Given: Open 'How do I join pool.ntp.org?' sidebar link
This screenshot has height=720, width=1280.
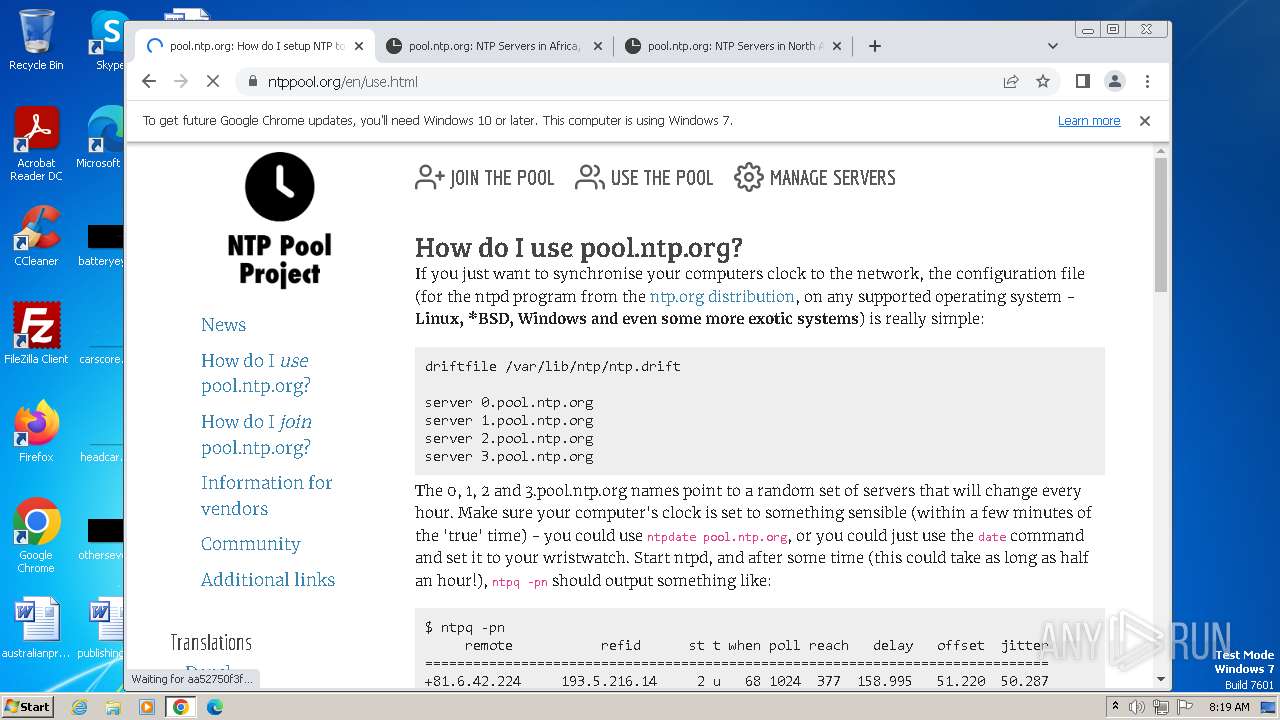Looking at the screenshot, I should (256, 434).
